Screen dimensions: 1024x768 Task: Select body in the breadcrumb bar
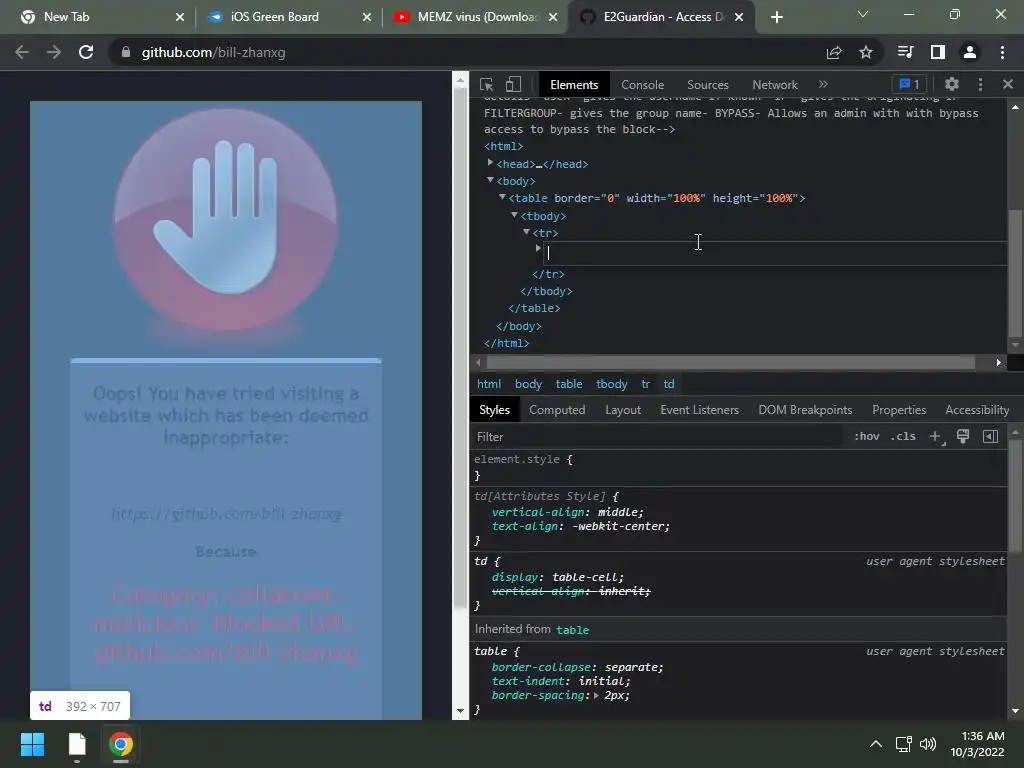pyautogui.click(x=528, y=384)
